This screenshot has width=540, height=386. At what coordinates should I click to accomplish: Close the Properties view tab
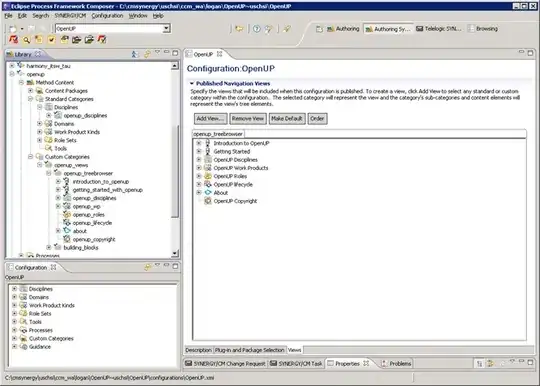point(366,363)
